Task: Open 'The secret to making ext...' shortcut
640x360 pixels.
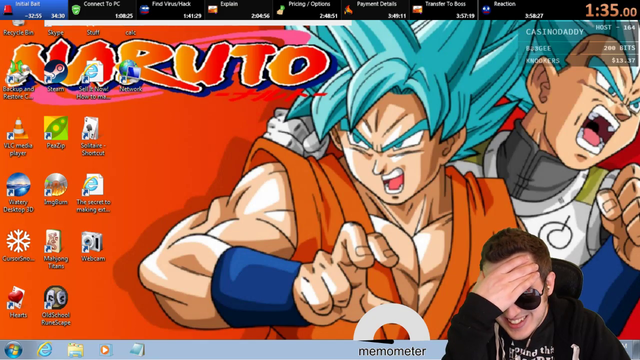Action: tap(93, 193)
